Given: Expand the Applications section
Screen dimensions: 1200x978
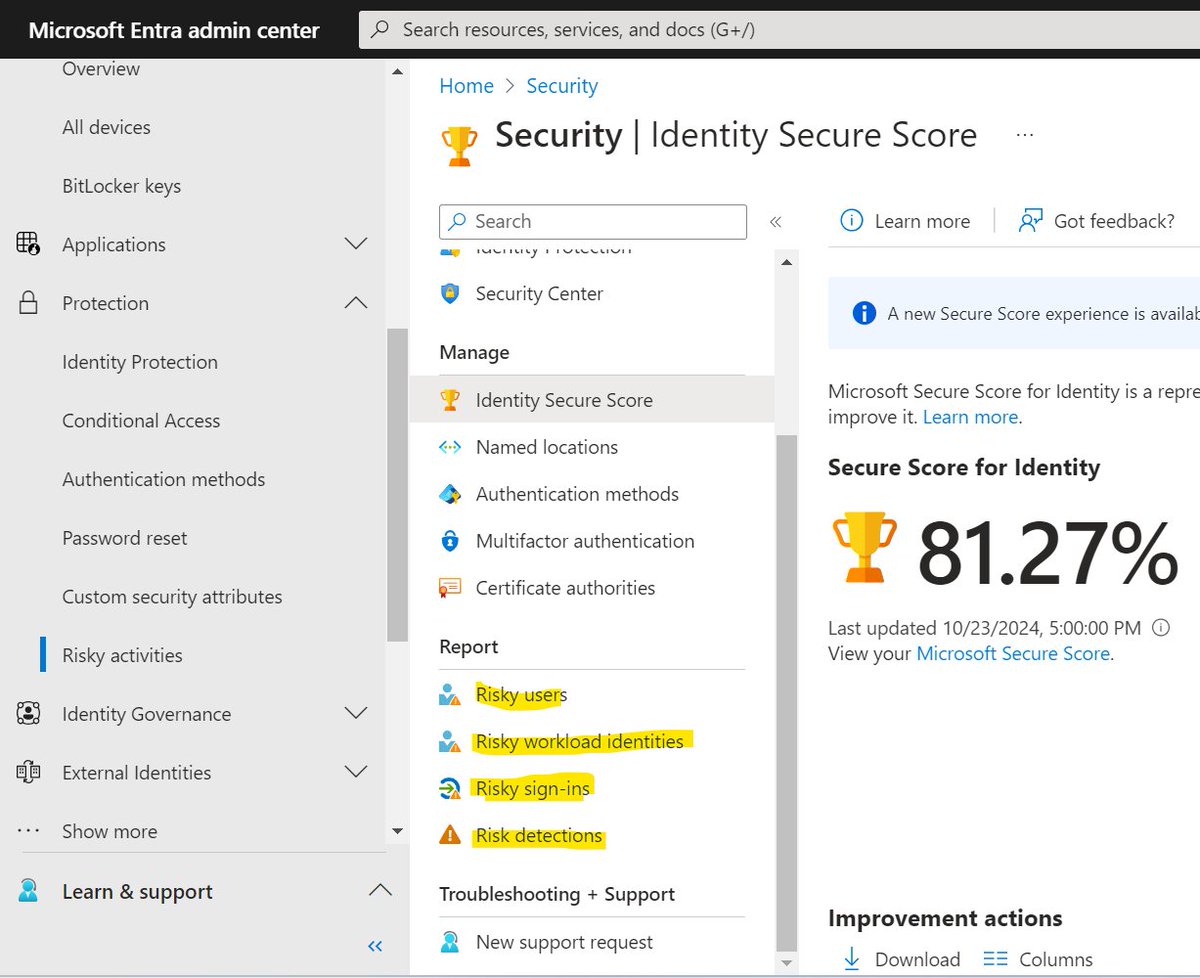Looking at the screenshot, I should 356,244.
